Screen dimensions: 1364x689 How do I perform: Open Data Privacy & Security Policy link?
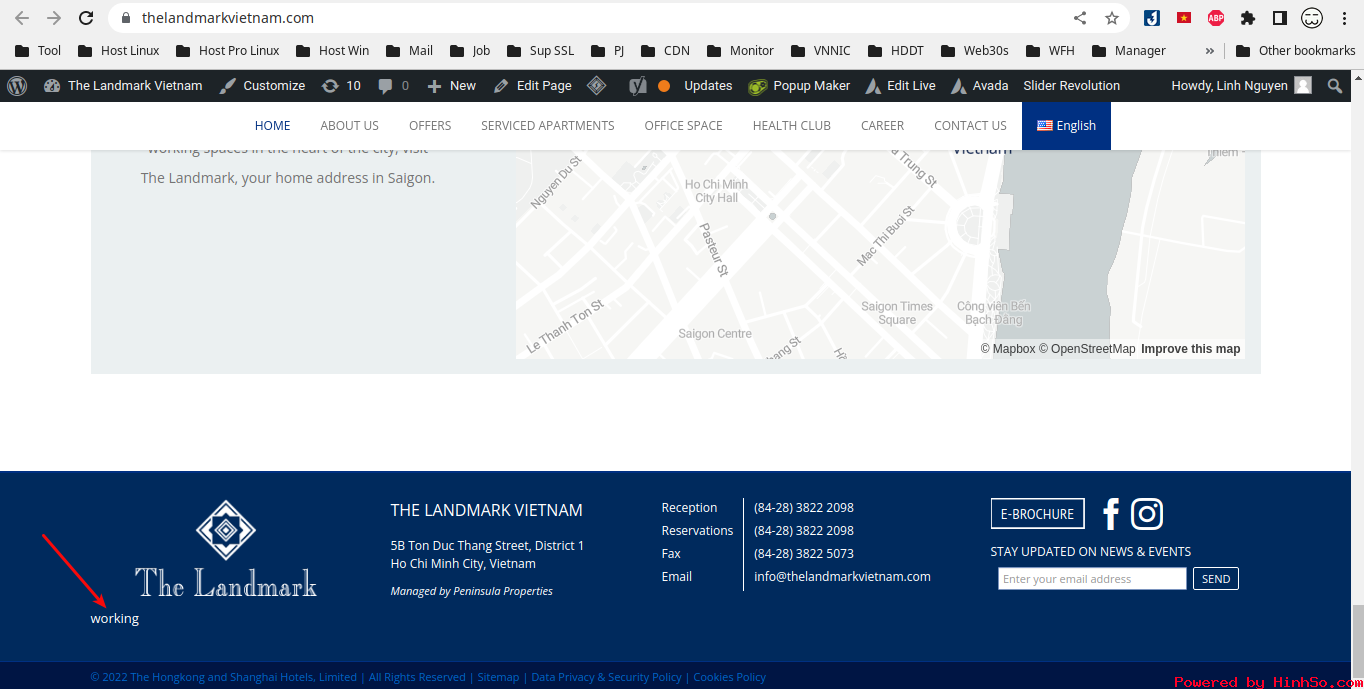(x=606, y=677)
